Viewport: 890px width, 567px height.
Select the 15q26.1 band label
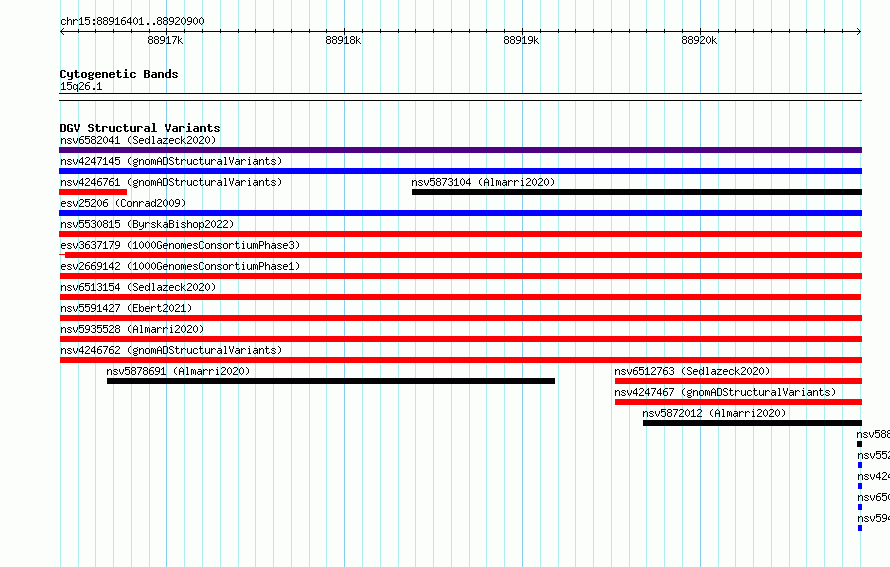point(81,86)
